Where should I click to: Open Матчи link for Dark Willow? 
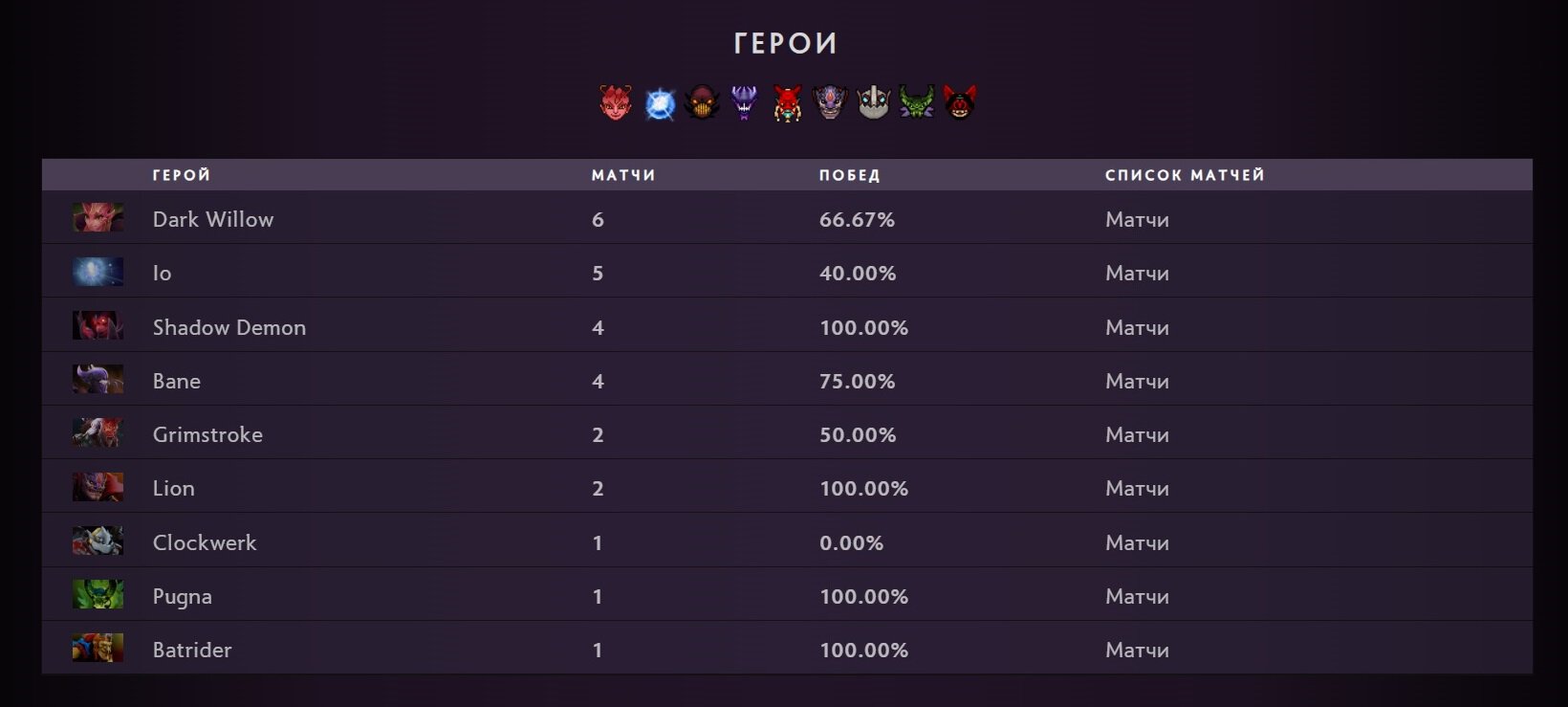[1137, 219]
